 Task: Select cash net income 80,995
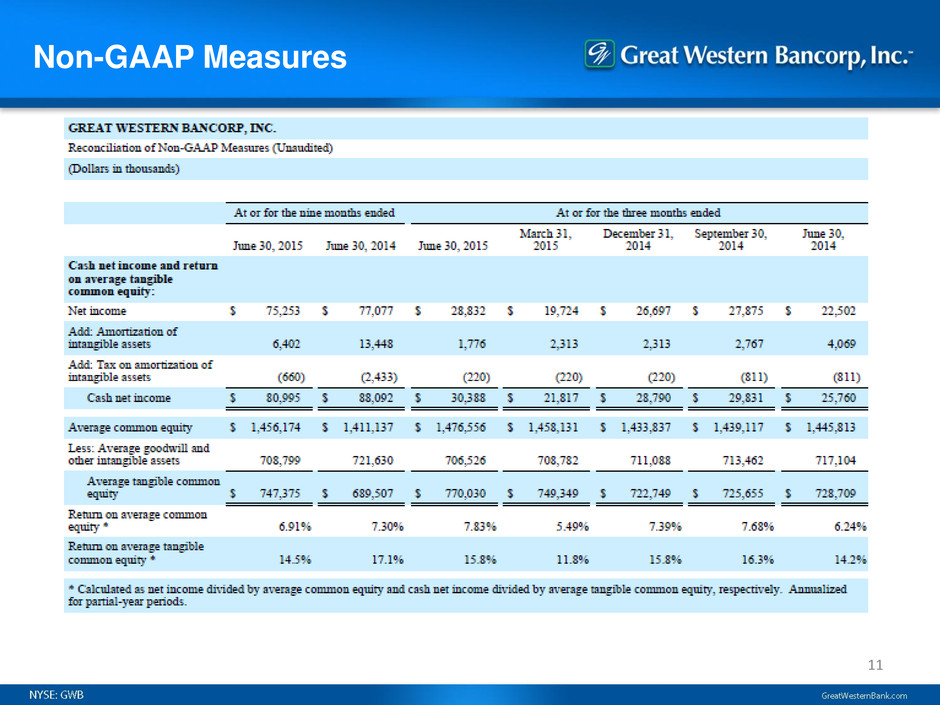283,398
